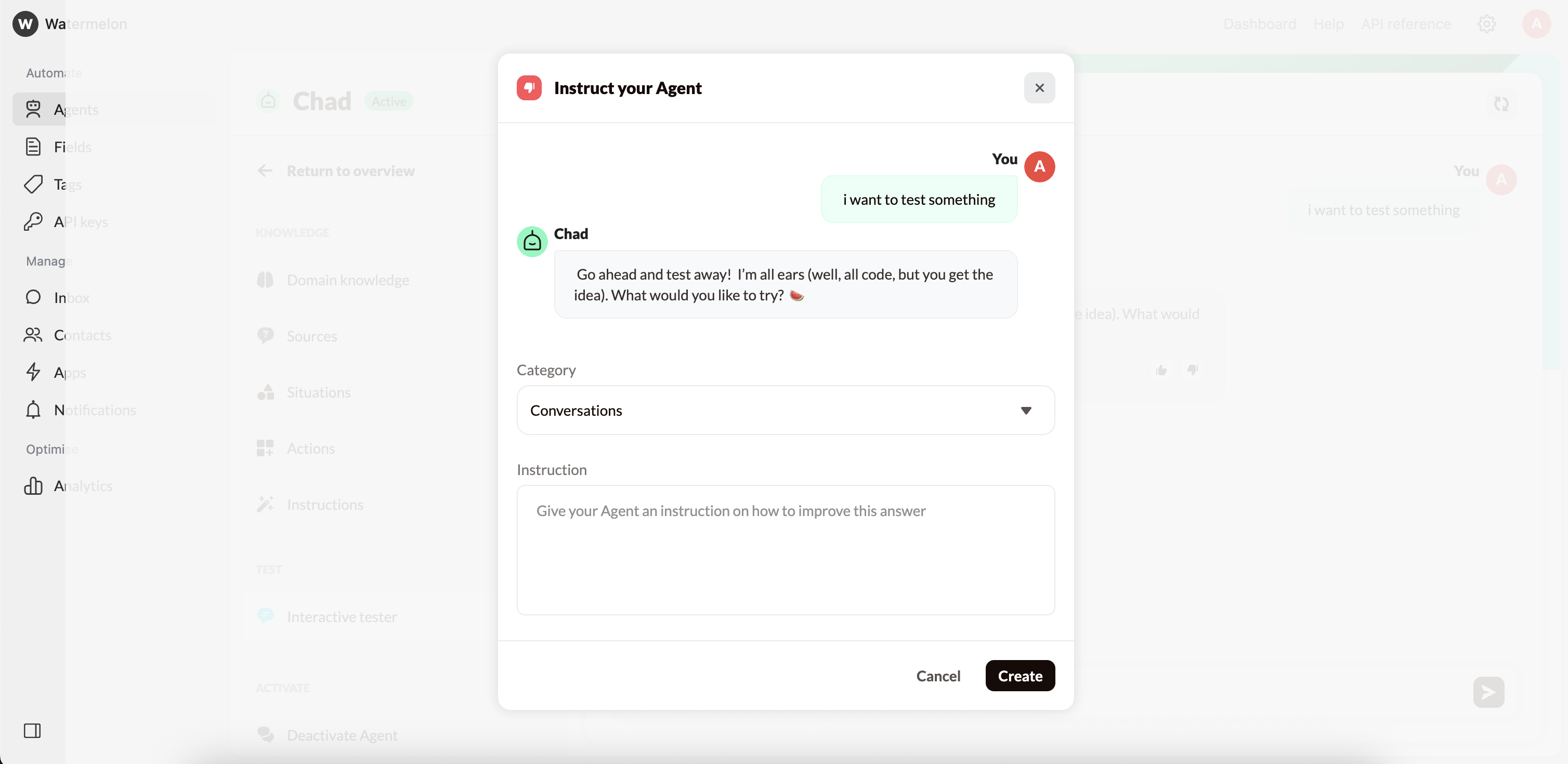Open the Apps lightning bolt icon
The height and width of the screenshot is (764, 1568).
33,372
